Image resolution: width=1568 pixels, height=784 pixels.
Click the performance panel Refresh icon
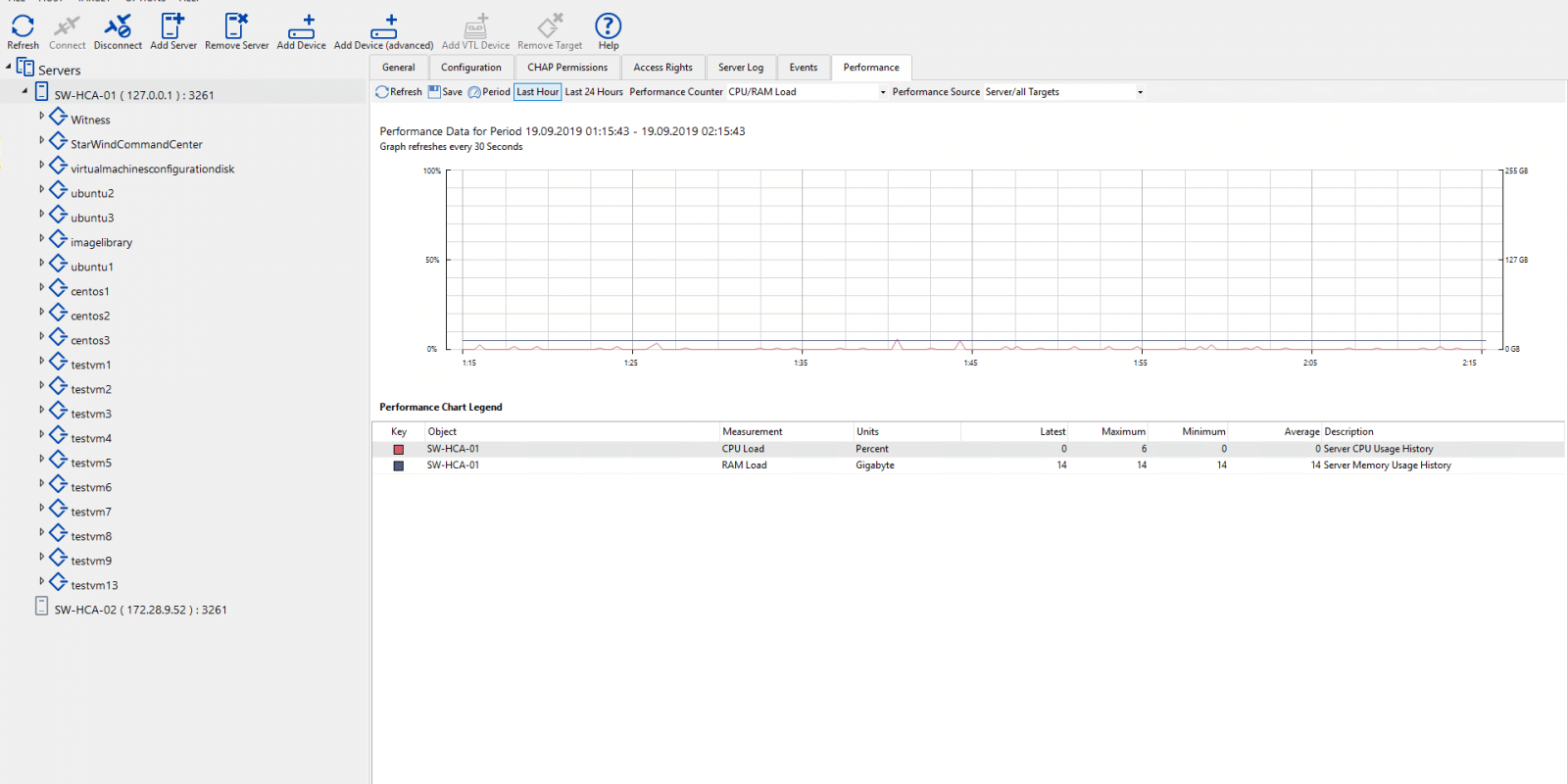[x=382, y=92]
